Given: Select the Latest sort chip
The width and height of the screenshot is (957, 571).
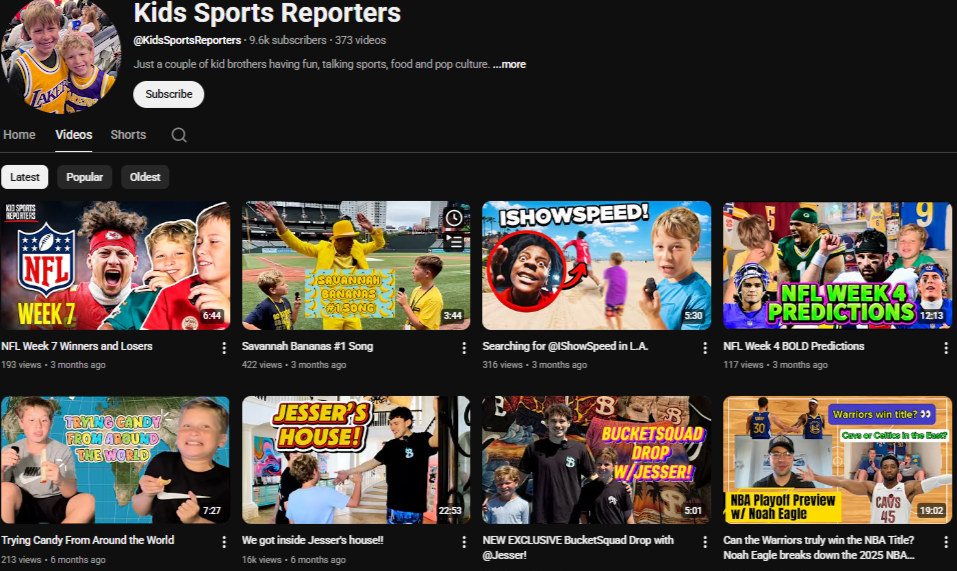Looking at the screenshot, I should [x=25, y=177].
